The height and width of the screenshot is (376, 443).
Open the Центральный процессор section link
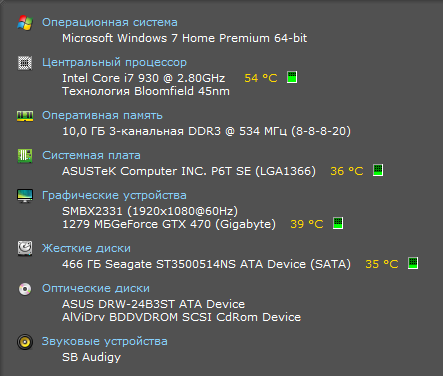114,63
